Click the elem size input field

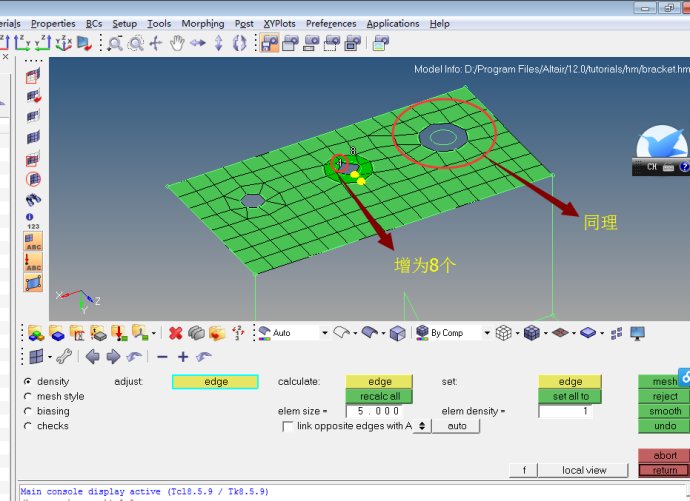[x=374, y=411]
